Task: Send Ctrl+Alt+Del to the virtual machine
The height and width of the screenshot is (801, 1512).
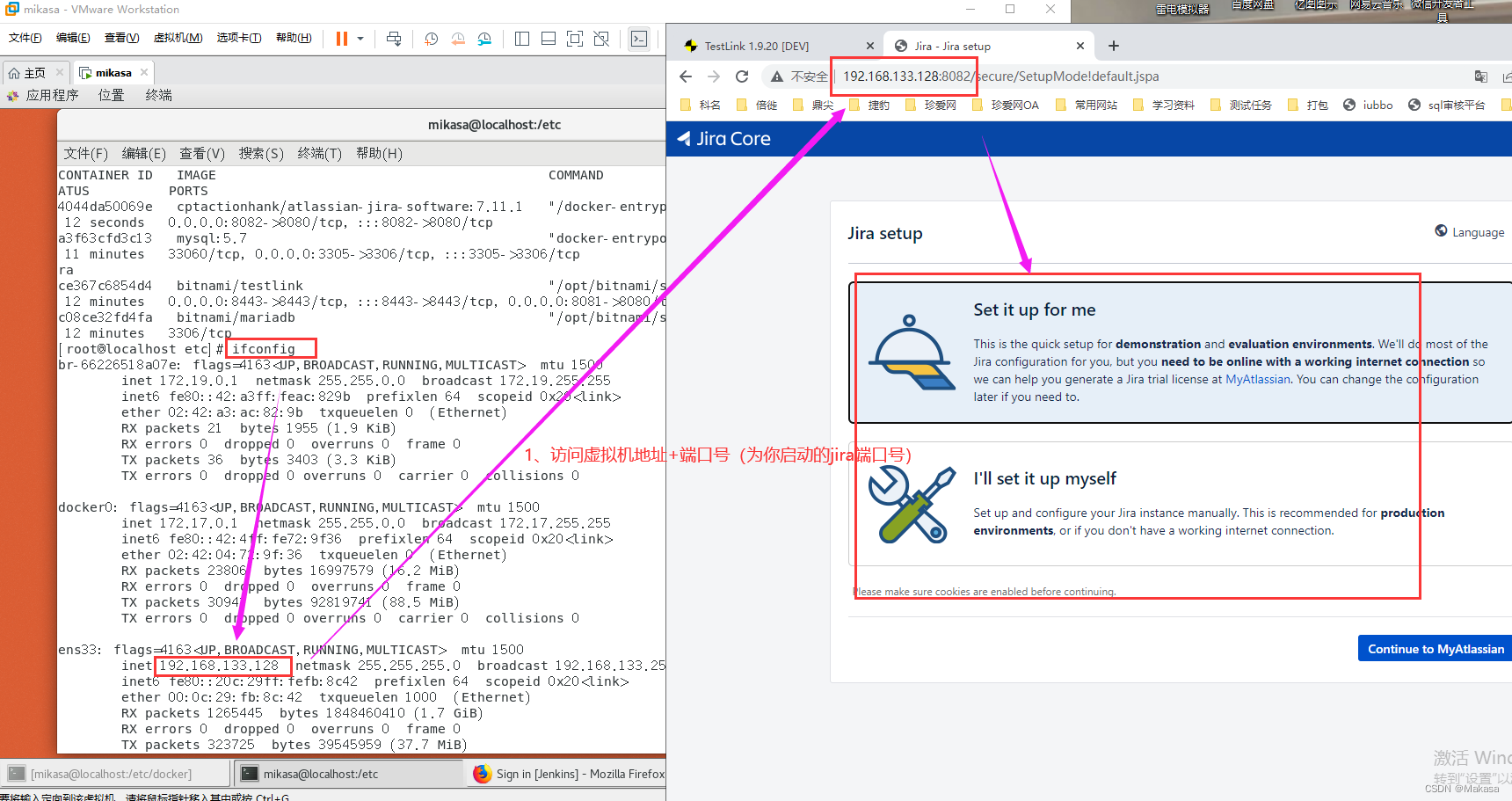Action: coord(394,39)
